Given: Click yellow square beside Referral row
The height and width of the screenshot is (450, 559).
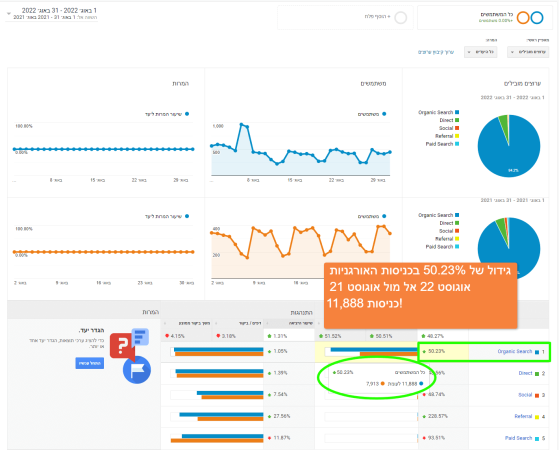Looking at the screenshot, I should click(537, 417).
